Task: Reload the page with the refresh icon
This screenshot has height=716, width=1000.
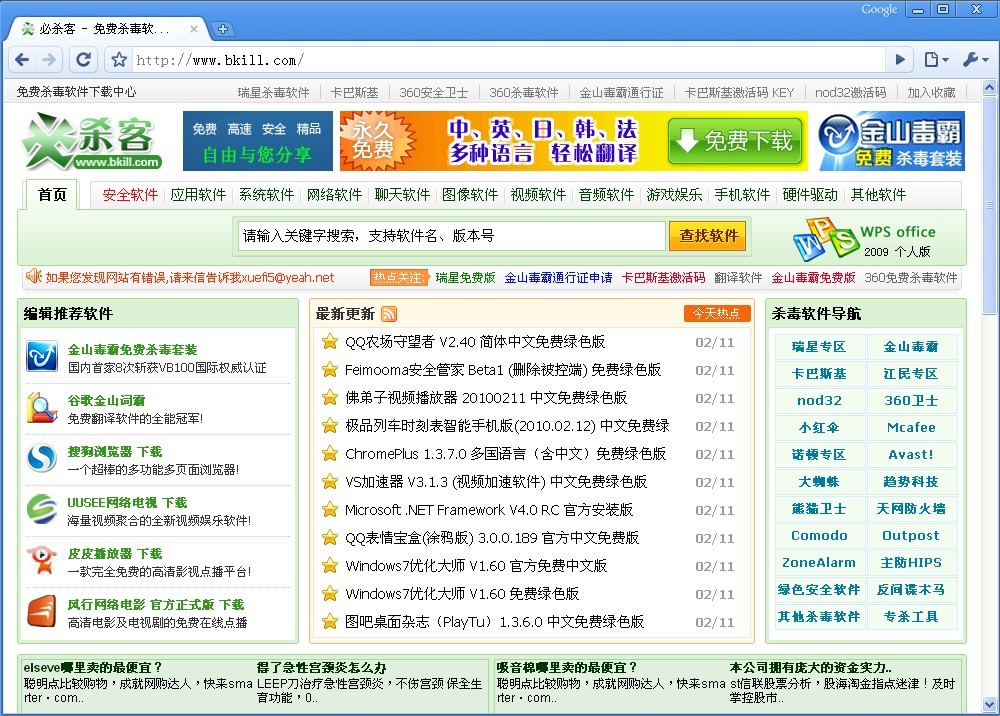Action: (x=84, y=60)
